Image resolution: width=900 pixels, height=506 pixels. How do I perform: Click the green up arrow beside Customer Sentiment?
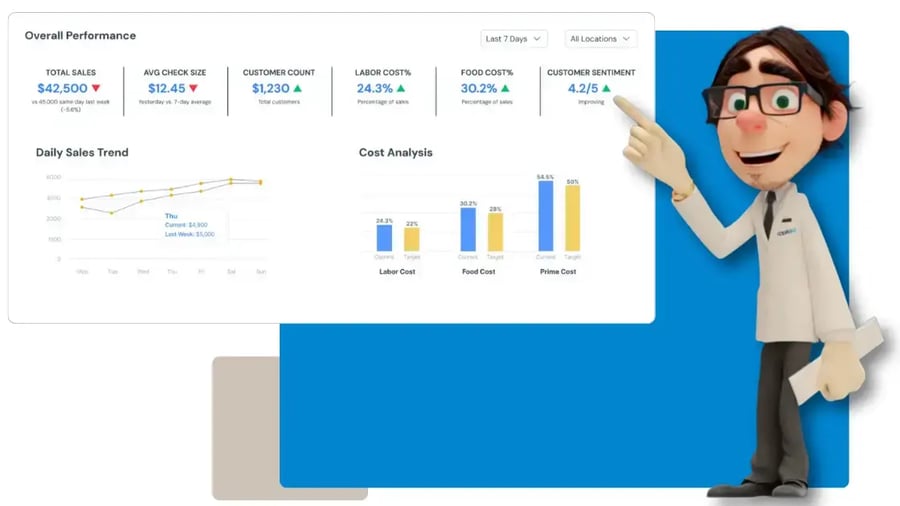point(606,88)
